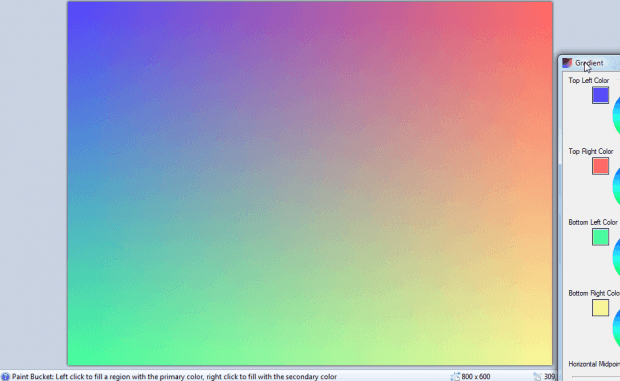Click the image size icon near 800 x 600

pos(455,377)
